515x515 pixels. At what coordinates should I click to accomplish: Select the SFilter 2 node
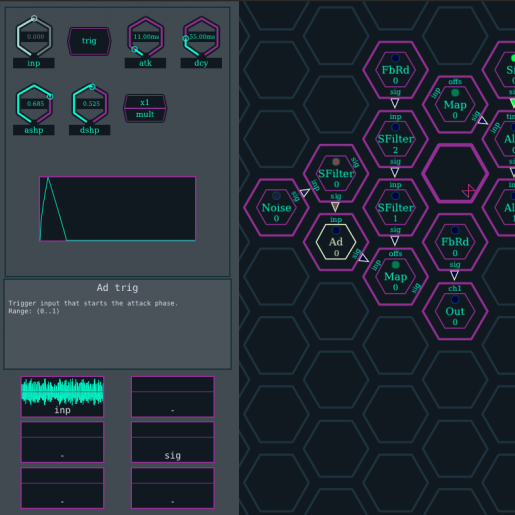point(395,139)
